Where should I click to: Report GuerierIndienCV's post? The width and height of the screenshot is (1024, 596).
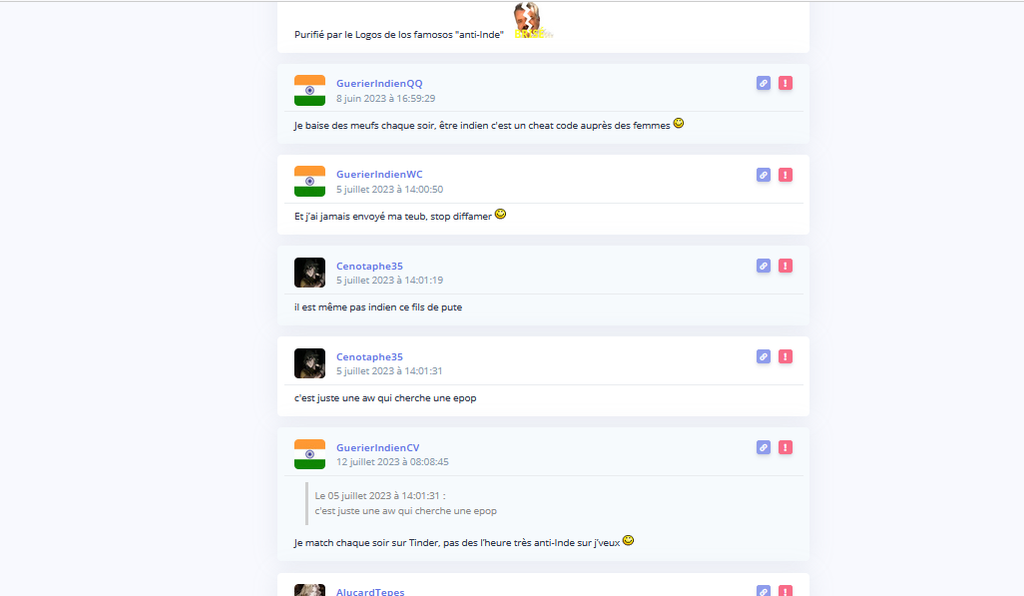[x=786, y=447]
